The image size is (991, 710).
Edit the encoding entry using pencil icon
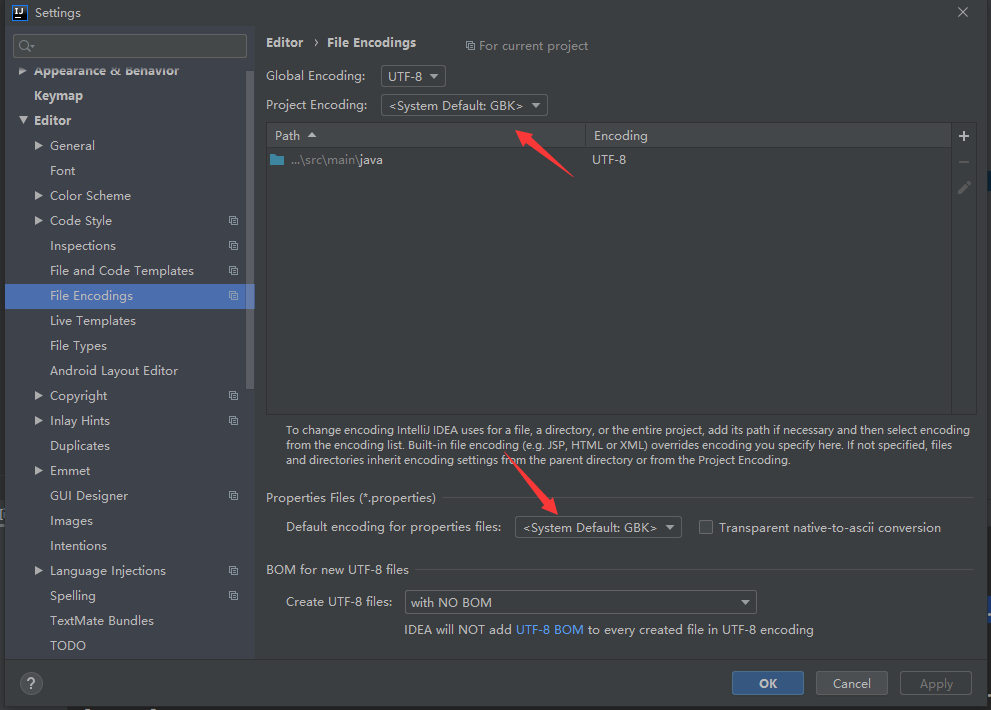coord(963,187)
